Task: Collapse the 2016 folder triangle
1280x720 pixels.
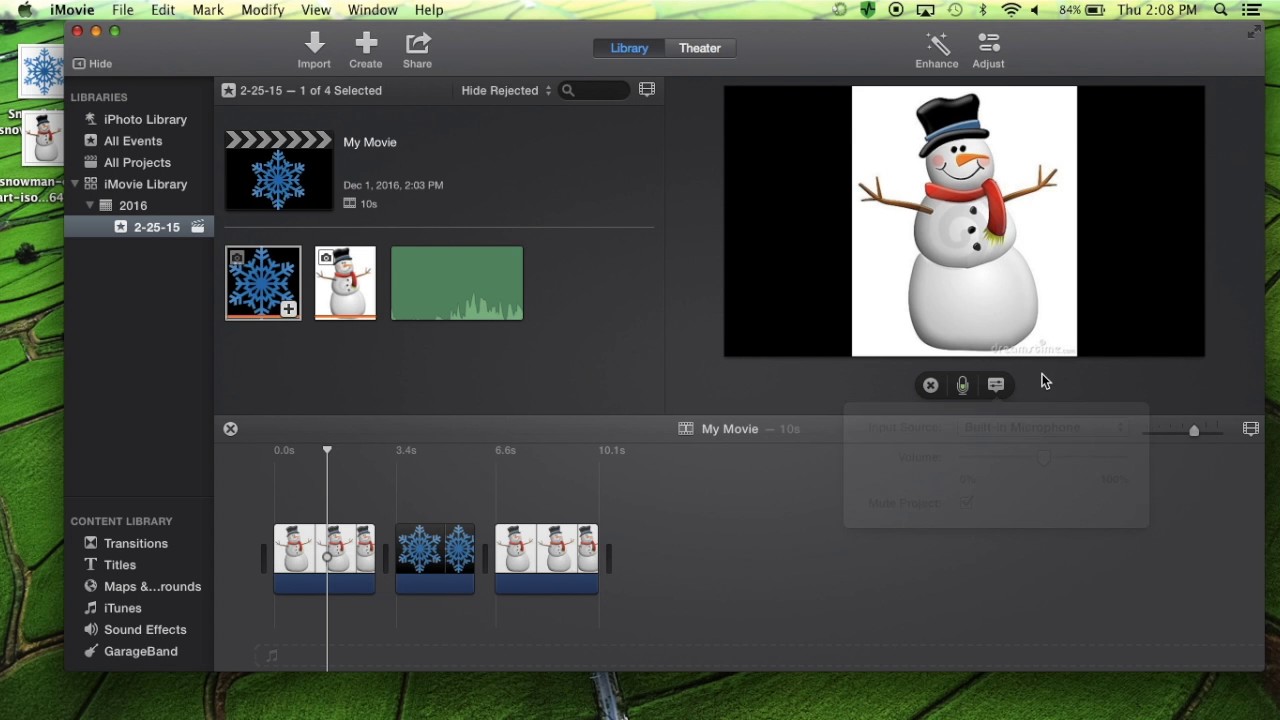Action: tap(89, 205)
